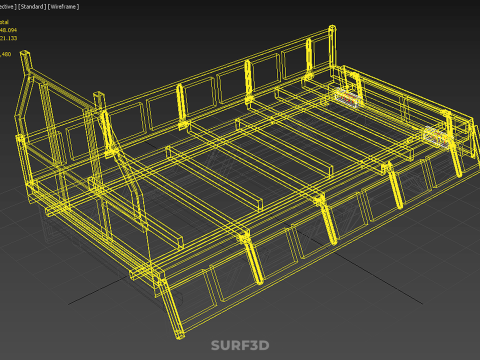The height and width of the screenshot is (360, 480).
Task: Click the statistics value ending in 21.133
Action: pos(8,38)
